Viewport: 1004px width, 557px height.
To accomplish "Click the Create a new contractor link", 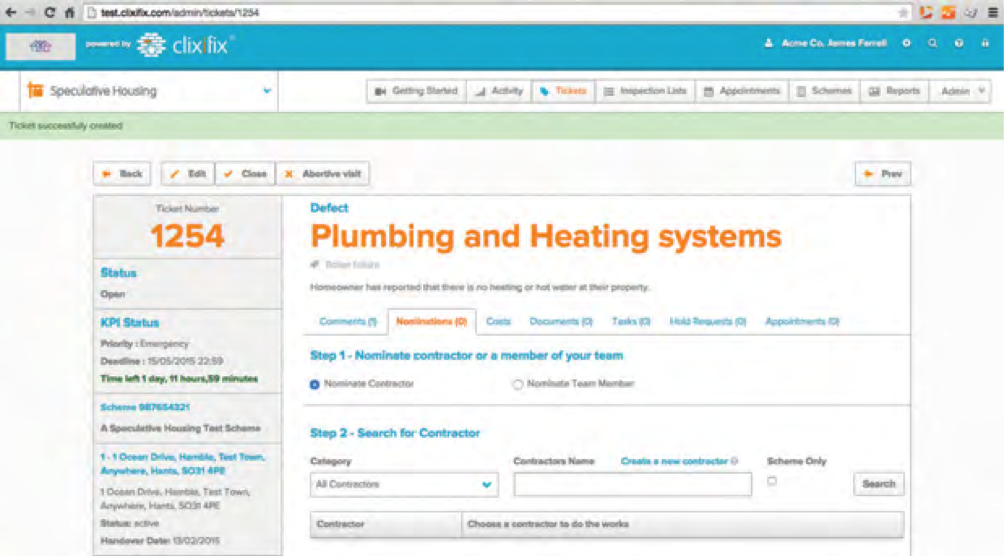I will click(674, 462).
